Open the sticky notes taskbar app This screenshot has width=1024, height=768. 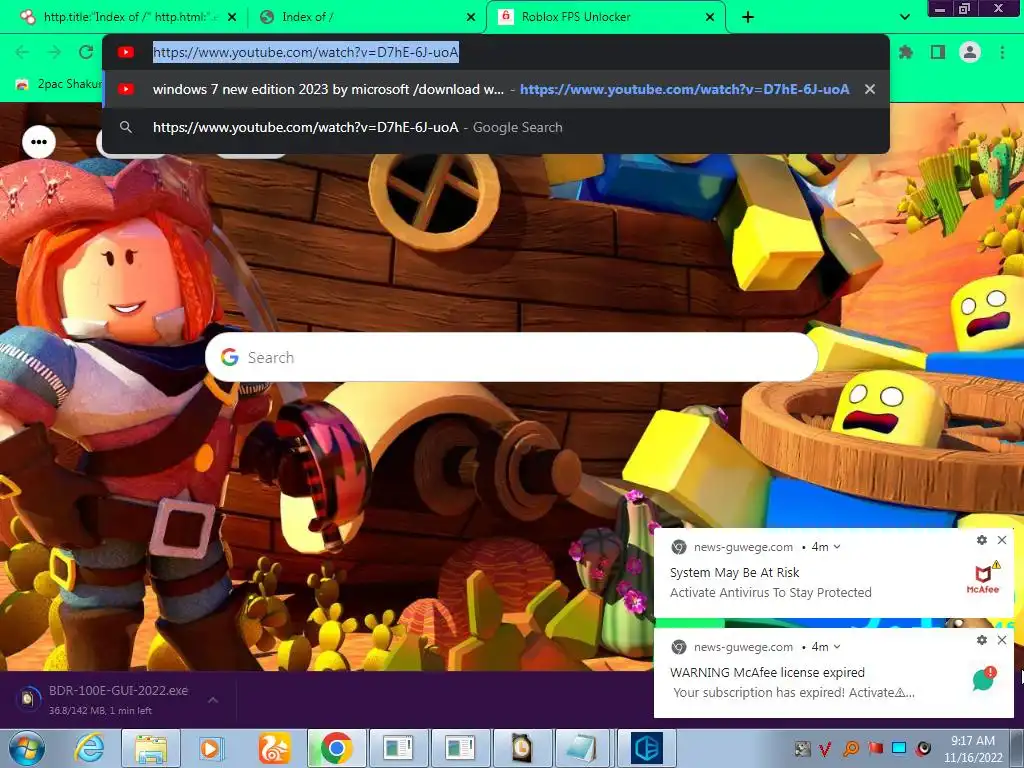pyautogui.click(x=583, y=748)
